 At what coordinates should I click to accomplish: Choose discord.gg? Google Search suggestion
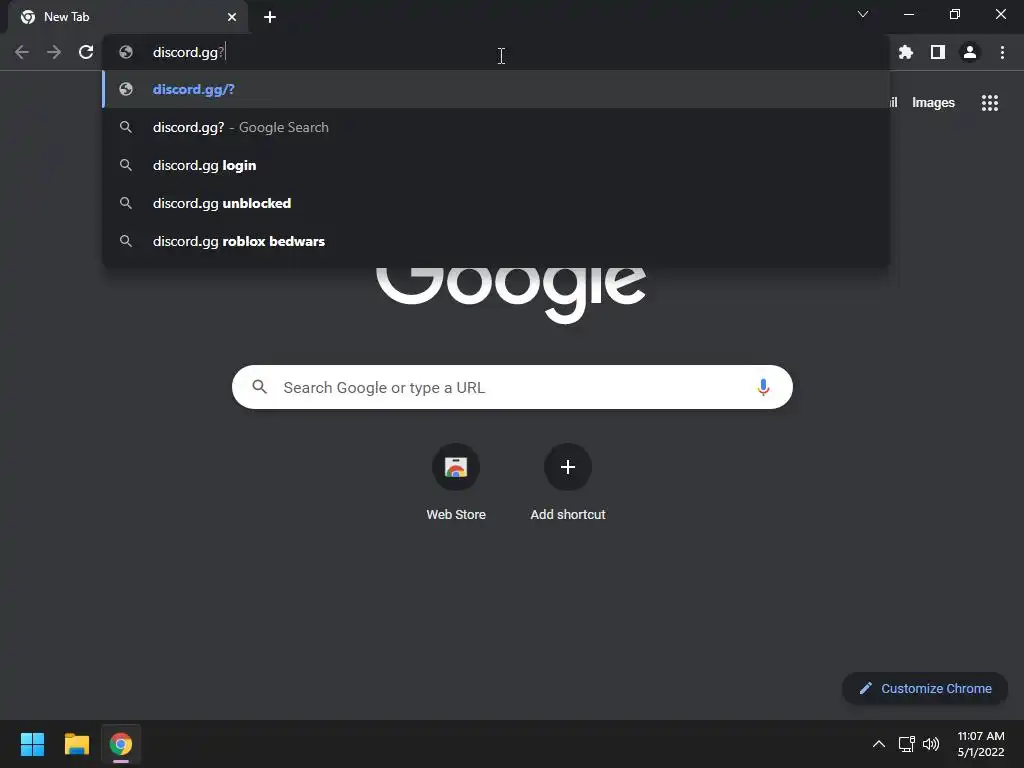[496, 127]
